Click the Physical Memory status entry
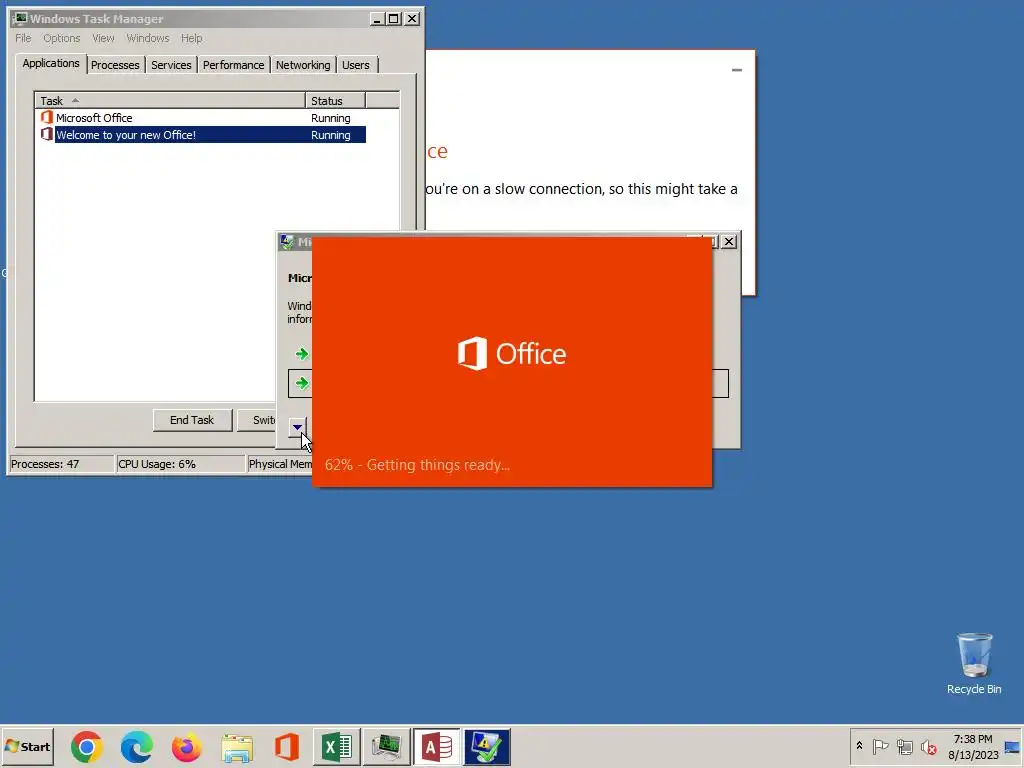 280,464
